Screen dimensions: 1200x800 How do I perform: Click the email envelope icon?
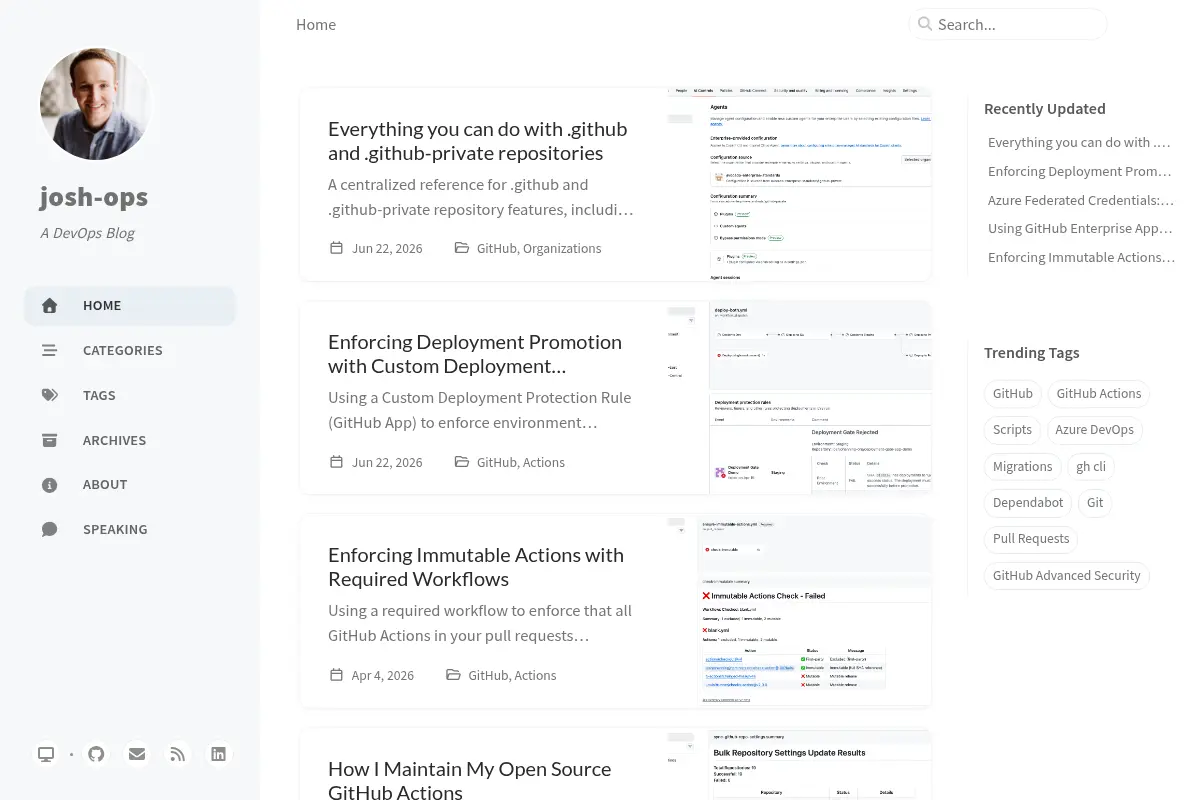137,754
